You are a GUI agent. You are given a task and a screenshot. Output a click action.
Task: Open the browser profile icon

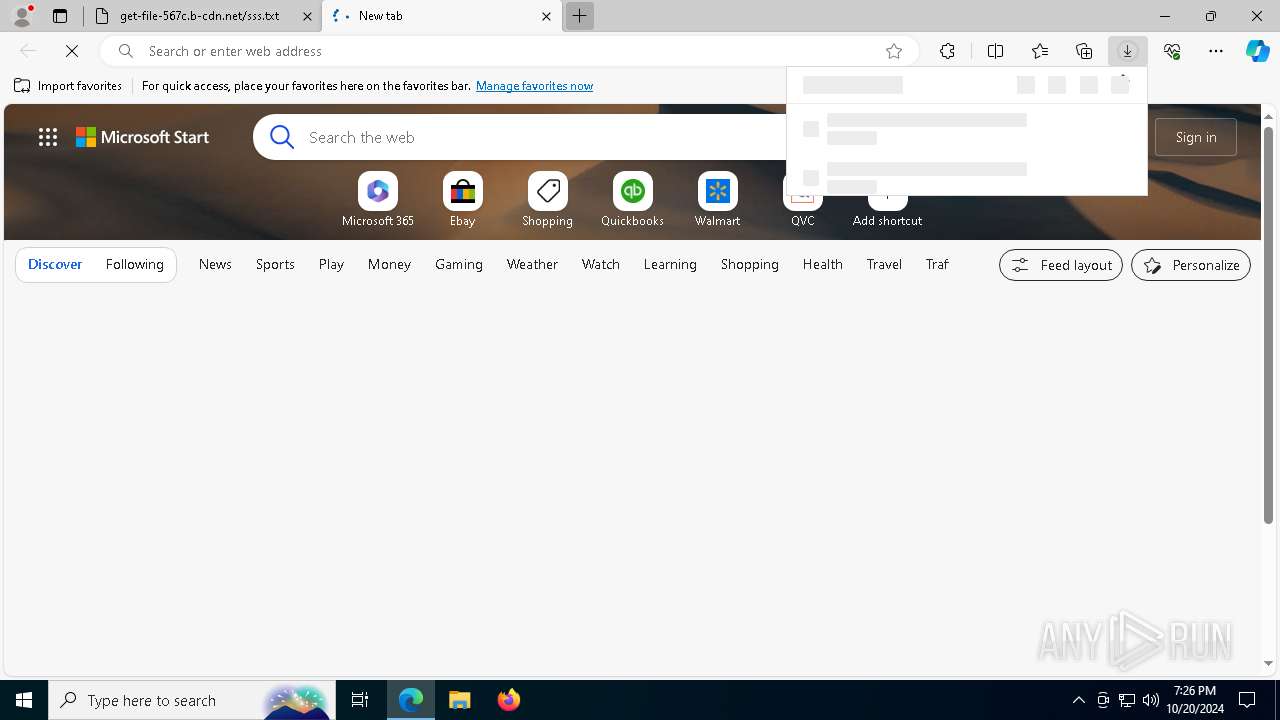(x=21, y=16)
